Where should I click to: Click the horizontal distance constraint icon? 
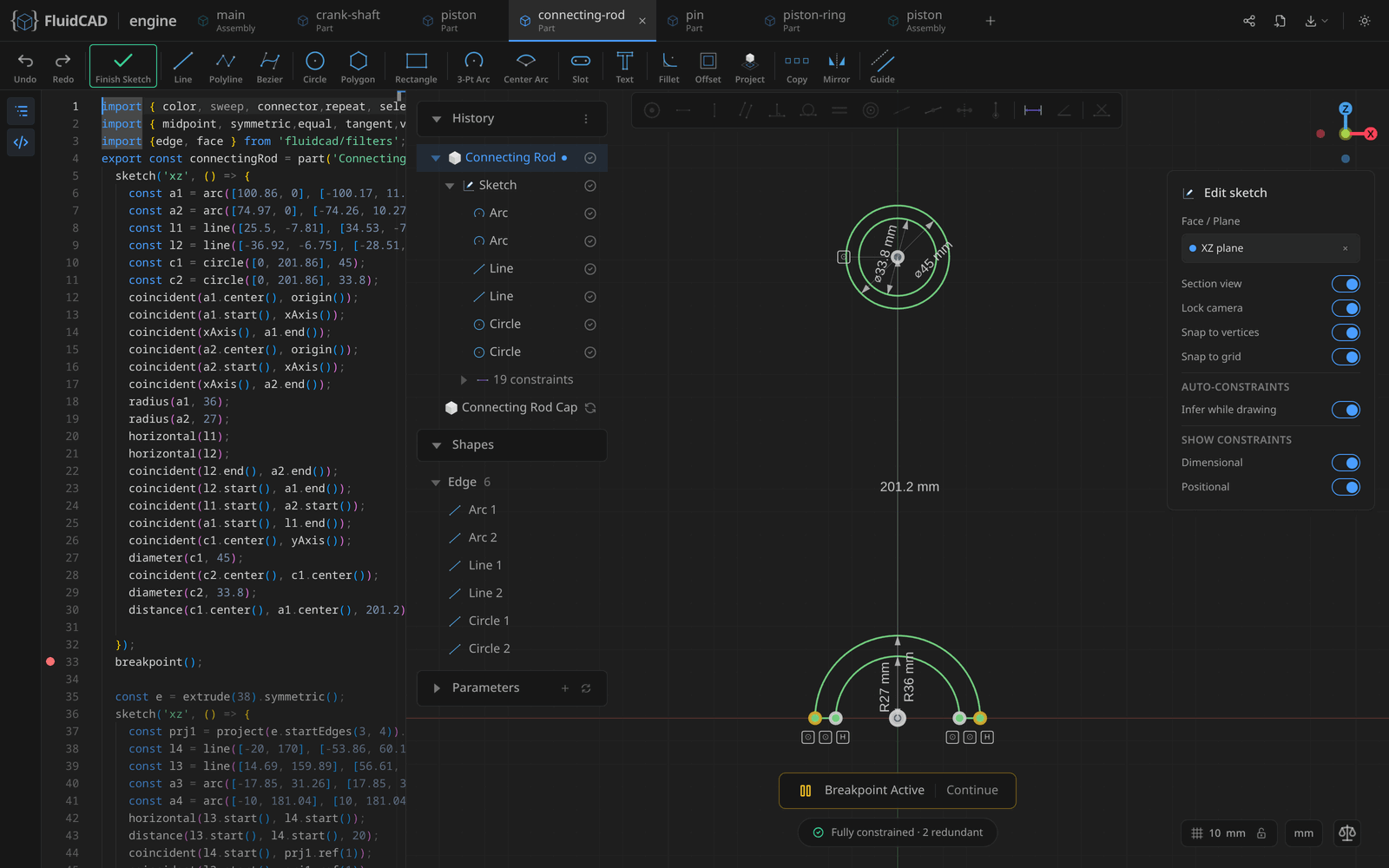click(x=1033, y=110)
